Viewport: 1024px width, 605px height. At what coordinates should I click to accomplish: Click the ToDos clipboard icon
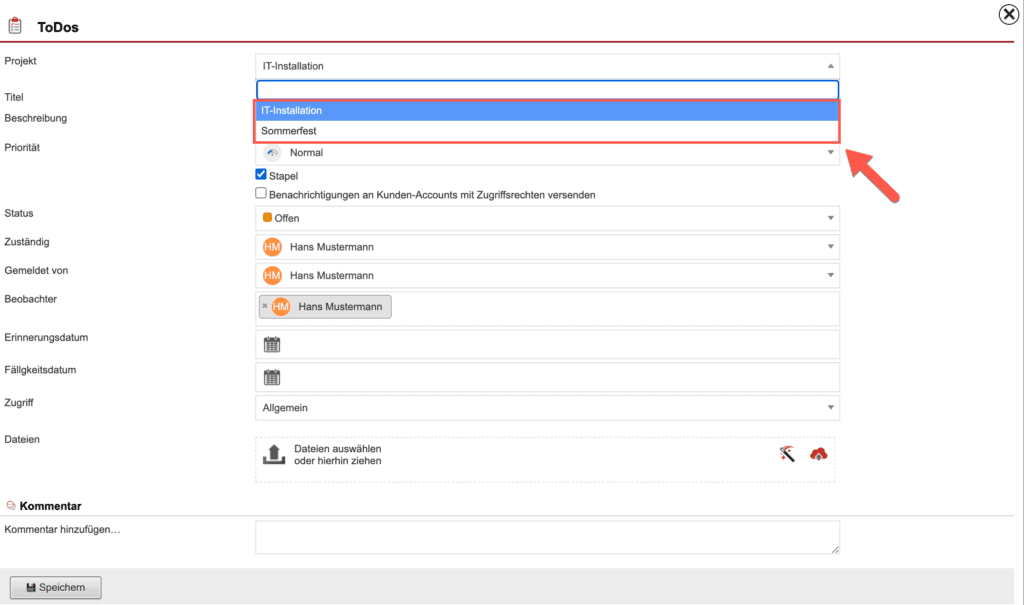(14, 24)
